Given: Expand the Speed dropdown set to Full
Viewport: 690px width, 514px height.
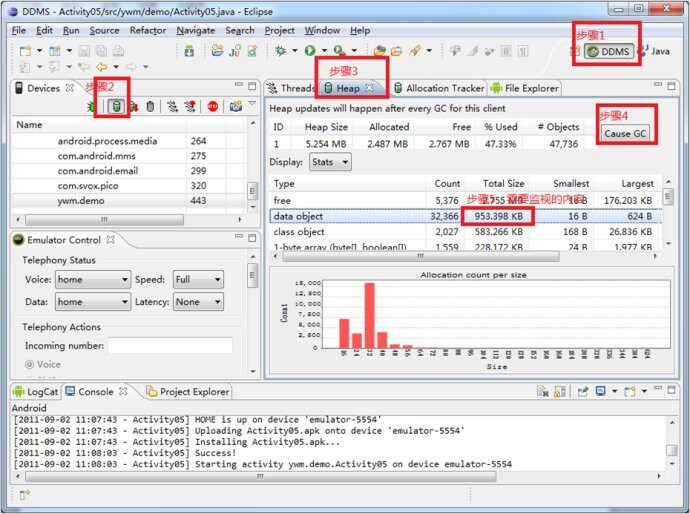Looking at the screenshot, I should 197,280.
